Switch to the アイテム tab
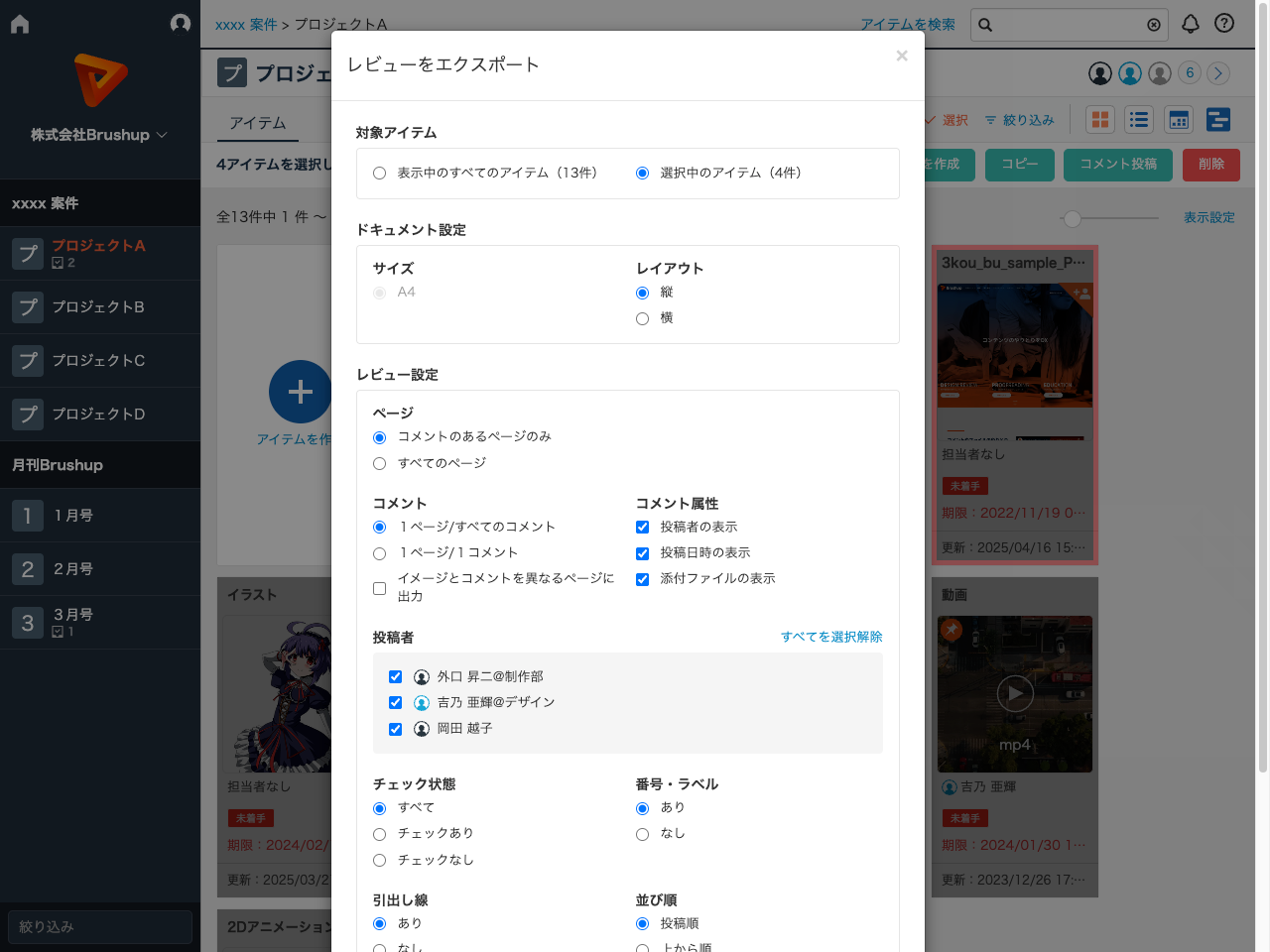 tap(259, 123)
